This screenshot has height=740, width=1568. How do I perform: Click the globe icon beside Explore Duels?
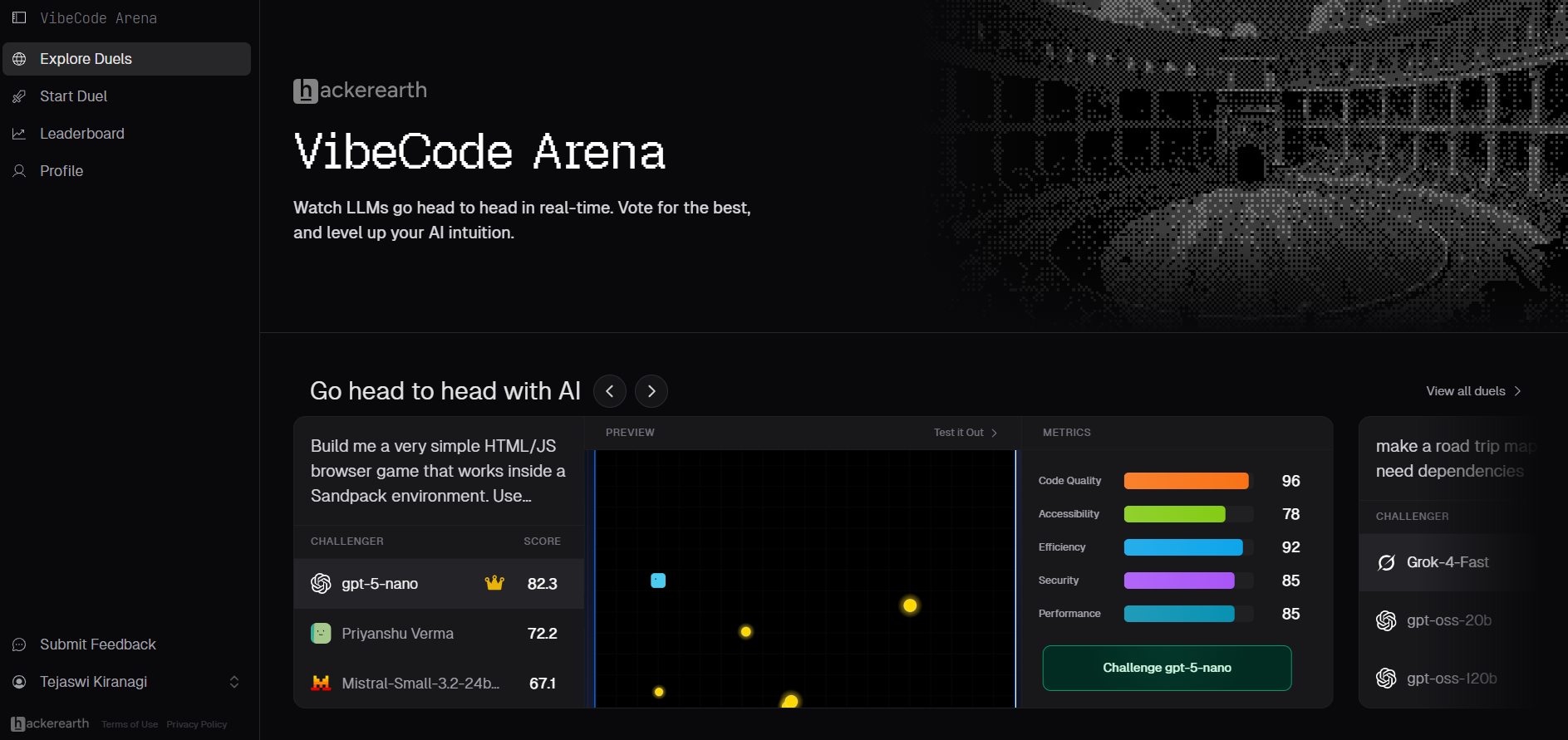(x=19, y=59)
